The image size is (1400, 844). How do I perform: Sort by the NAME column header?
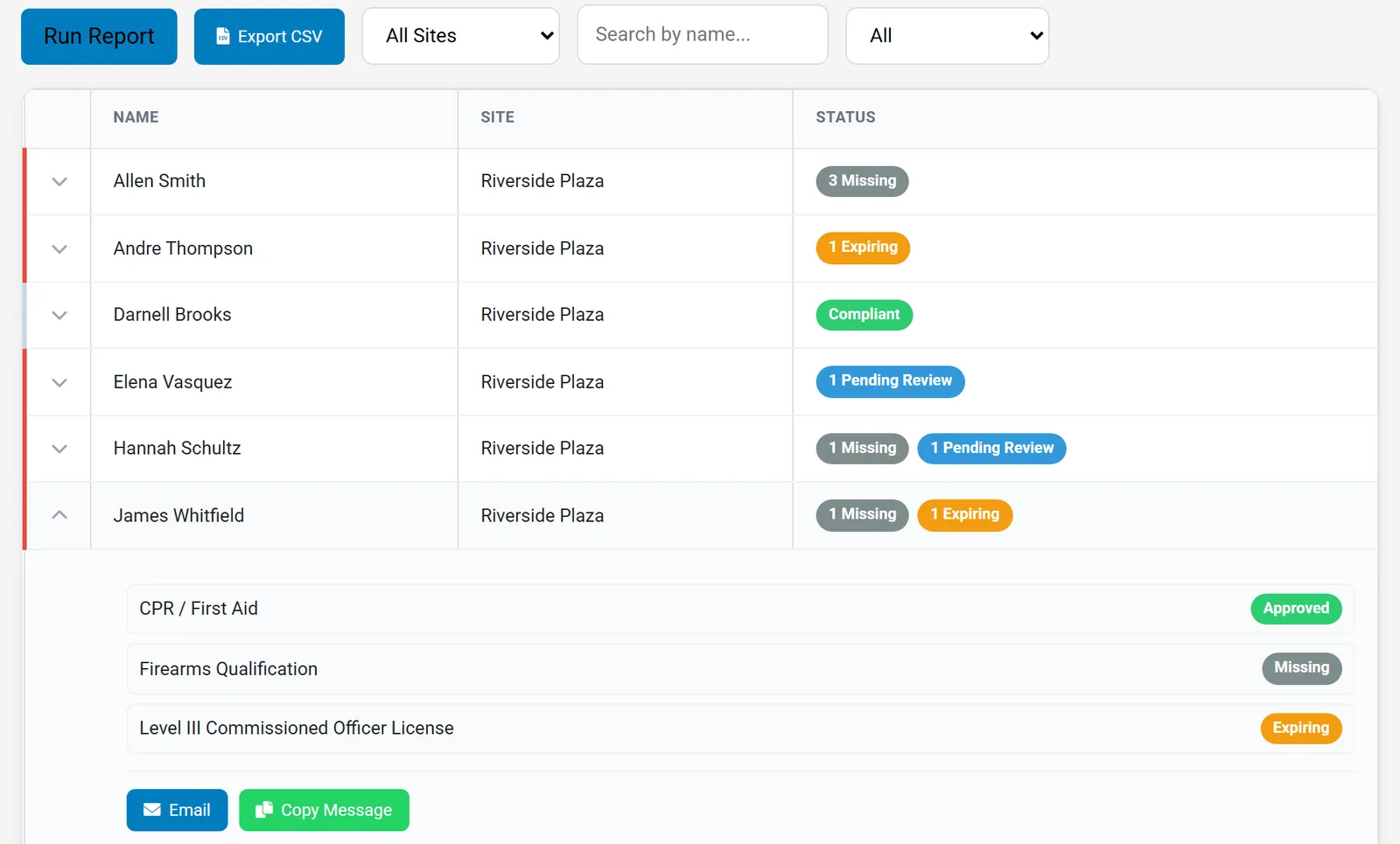(x=136, y=117)
